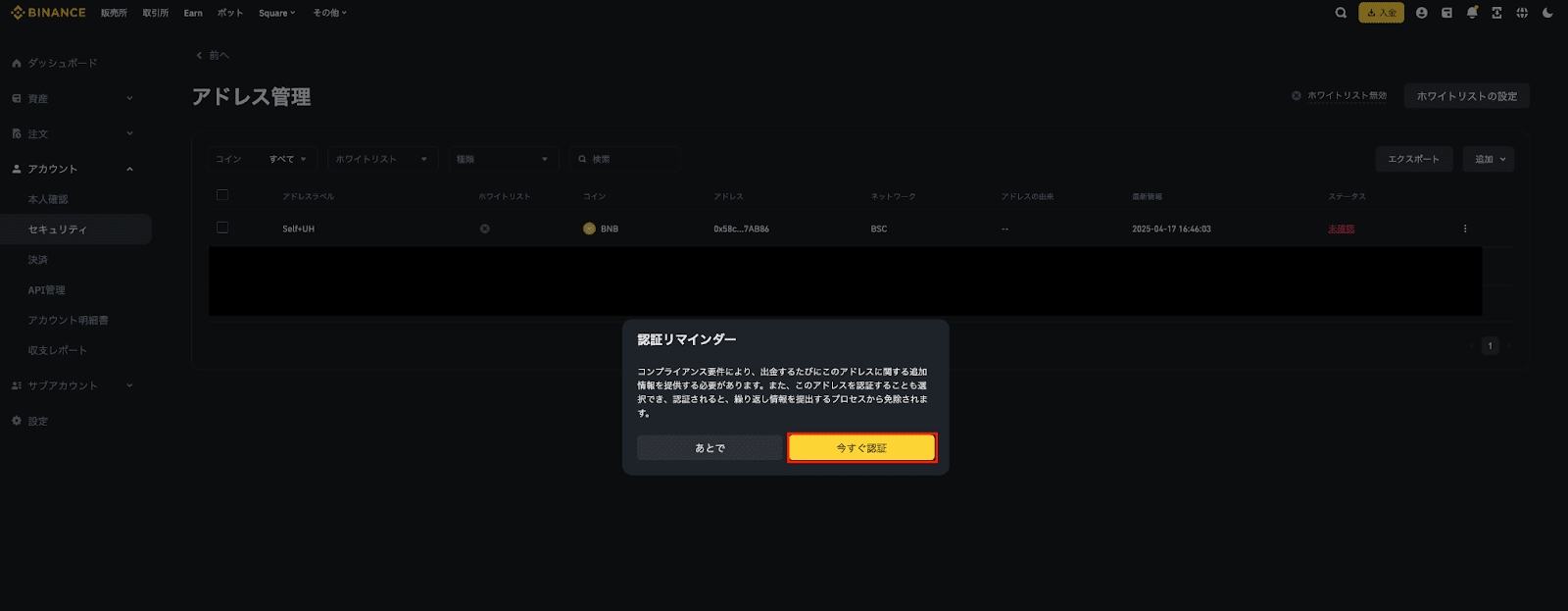The height and width of the screenshot is (611, 1568).
Task: Select 決済 in sidebar
Action: (x=37, y=260)
